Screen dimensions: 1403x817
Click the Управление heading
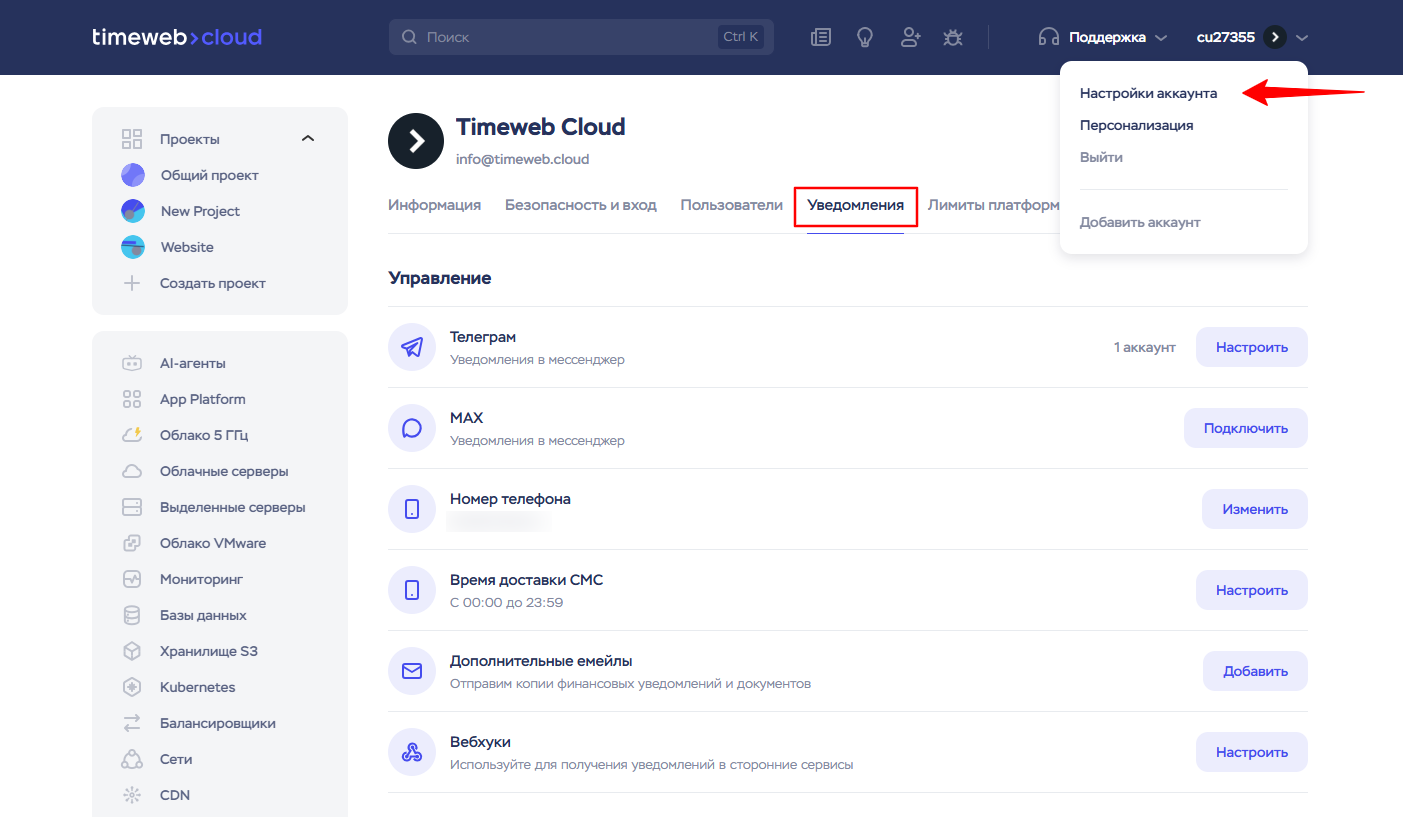pyautogui.click(x=440, y=278)
